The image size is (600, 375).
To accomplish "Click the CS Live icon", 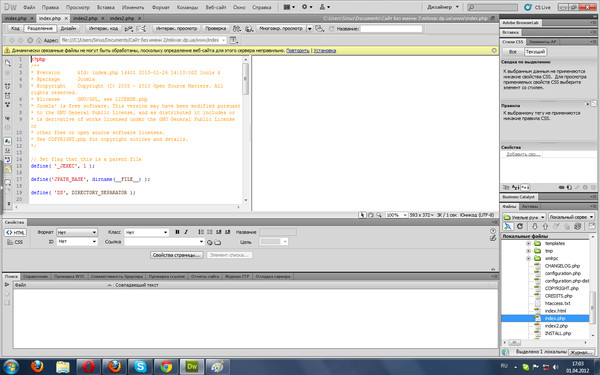I will 528,7.
